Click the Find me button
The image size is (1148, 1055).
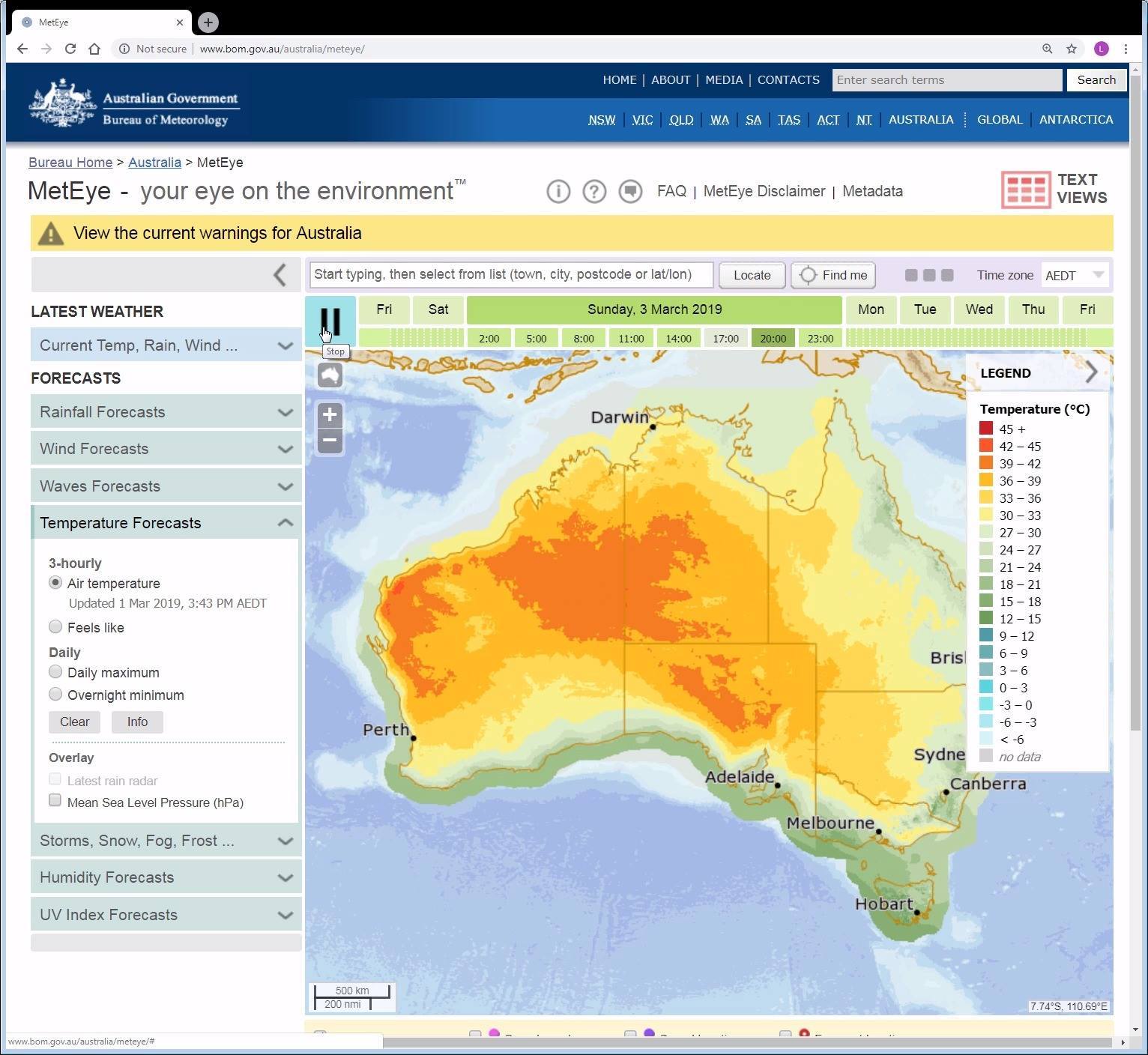click(x=833, y=275)
